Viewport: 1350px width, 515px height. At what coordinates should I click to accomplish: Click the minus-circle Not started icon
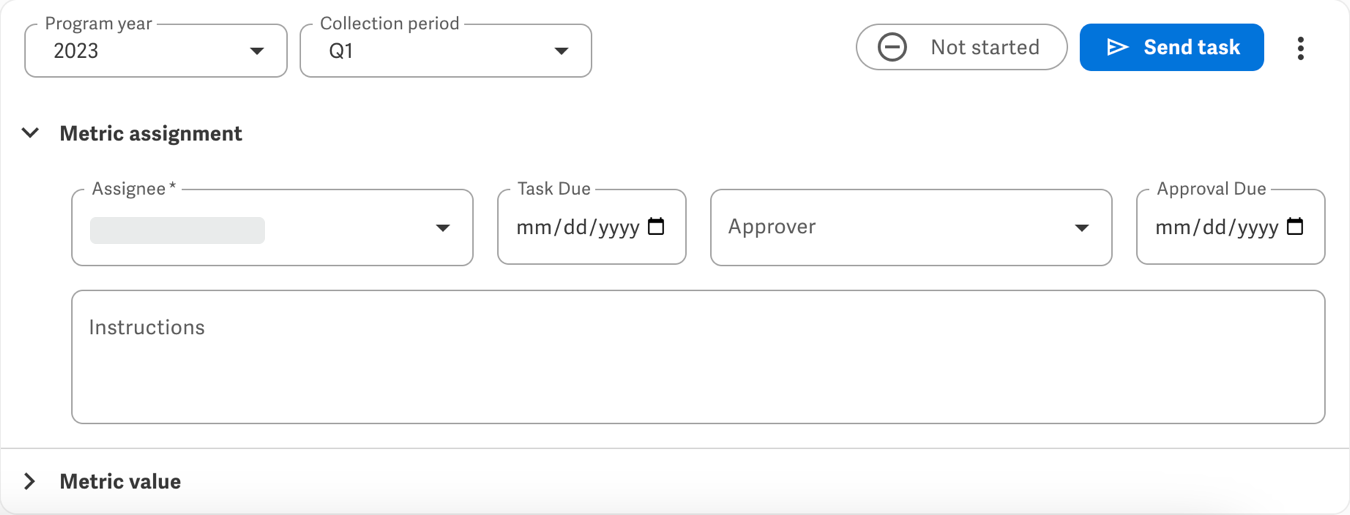(x=892, y=47)
